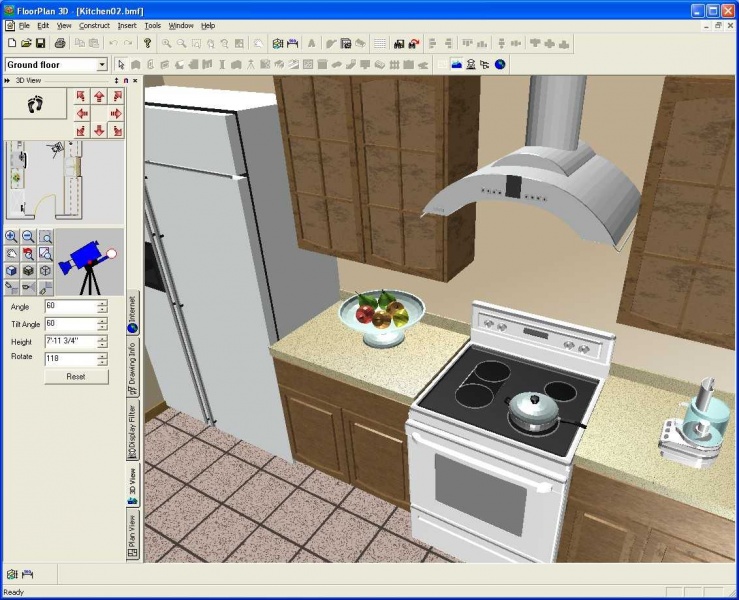739x600 pixels.
Task: Click the Angle input field
Action: coord(71,306)
